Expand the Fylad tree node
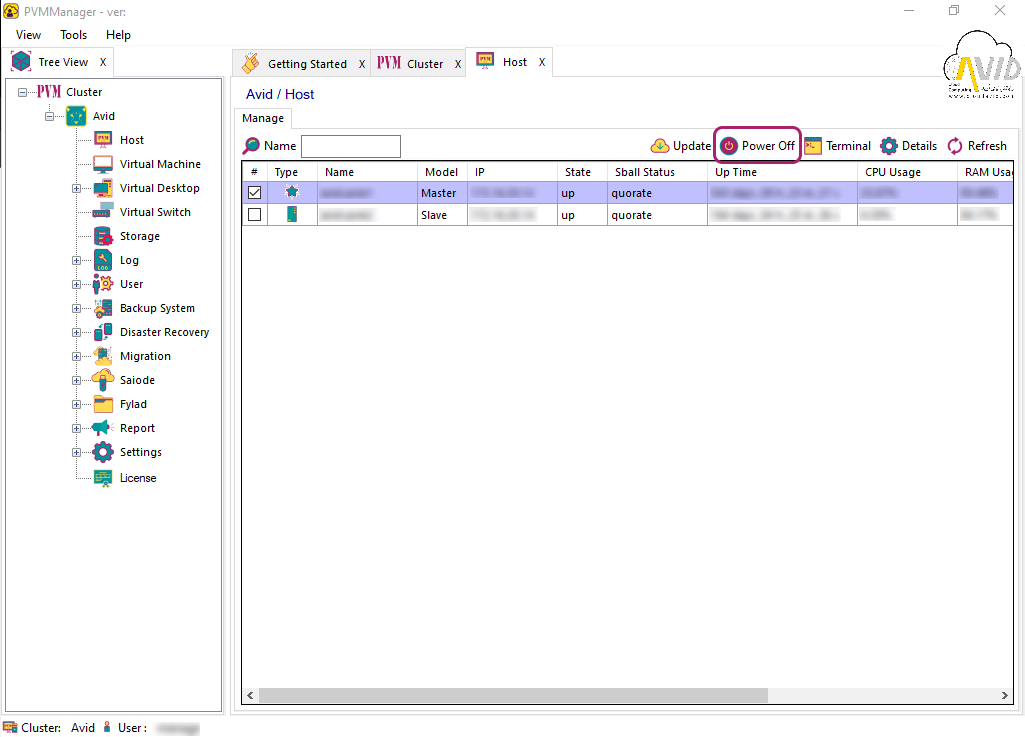This screenshot has width=1025, height=737. pos(76,405)
